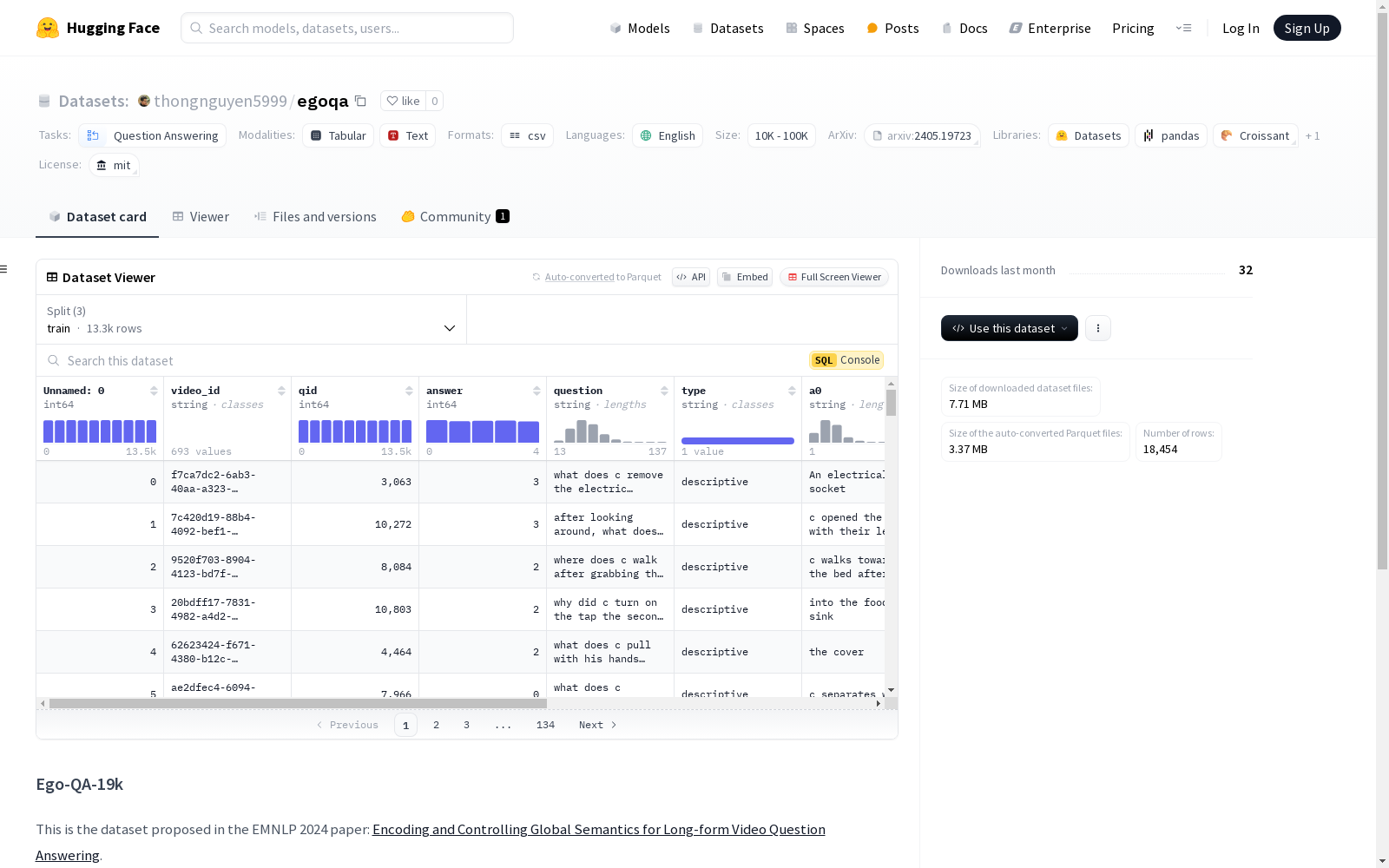1389x868 pixels.
Task: Open the more options kebab menu
Action: coord(1098,328)
